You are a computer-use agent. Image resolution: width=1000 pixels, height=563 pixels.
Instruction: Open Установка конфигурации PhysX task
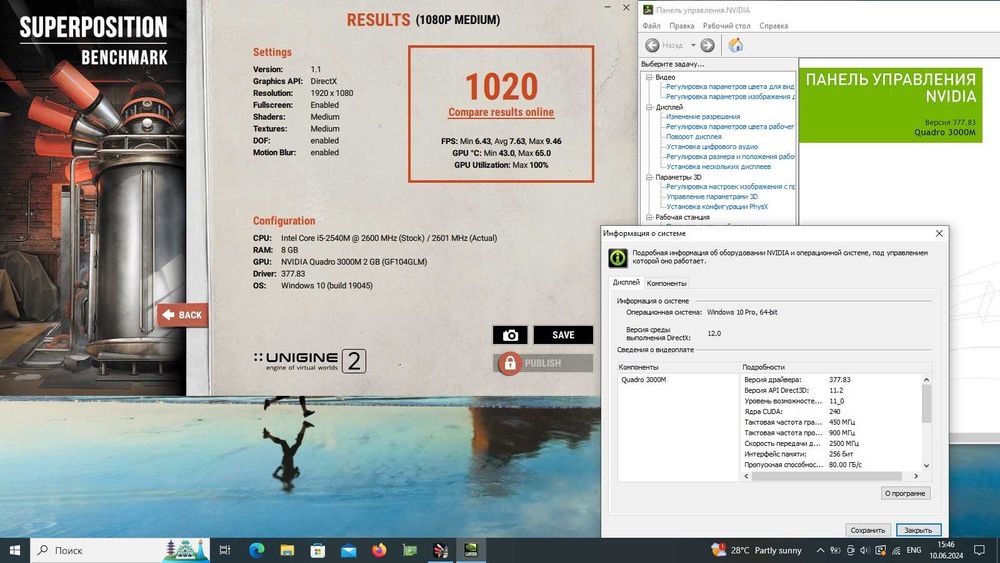717,207
